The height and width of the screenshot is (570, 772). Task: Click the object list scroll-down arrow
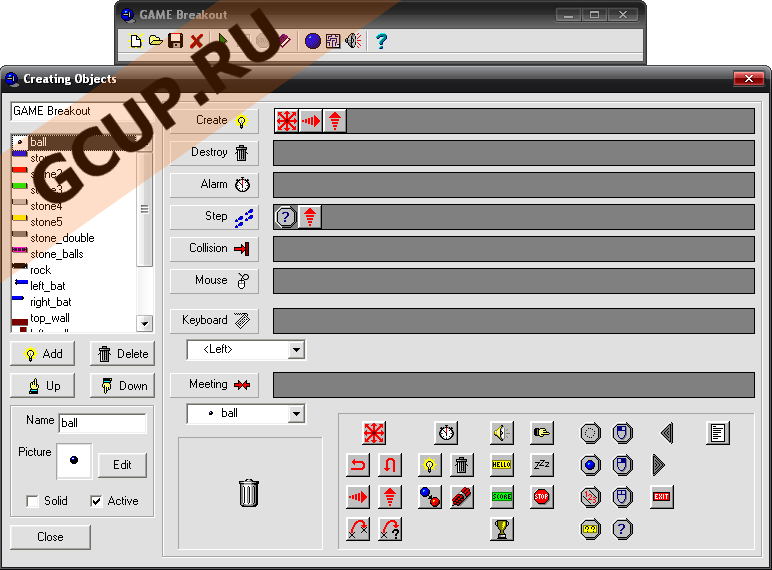[144, 323]
